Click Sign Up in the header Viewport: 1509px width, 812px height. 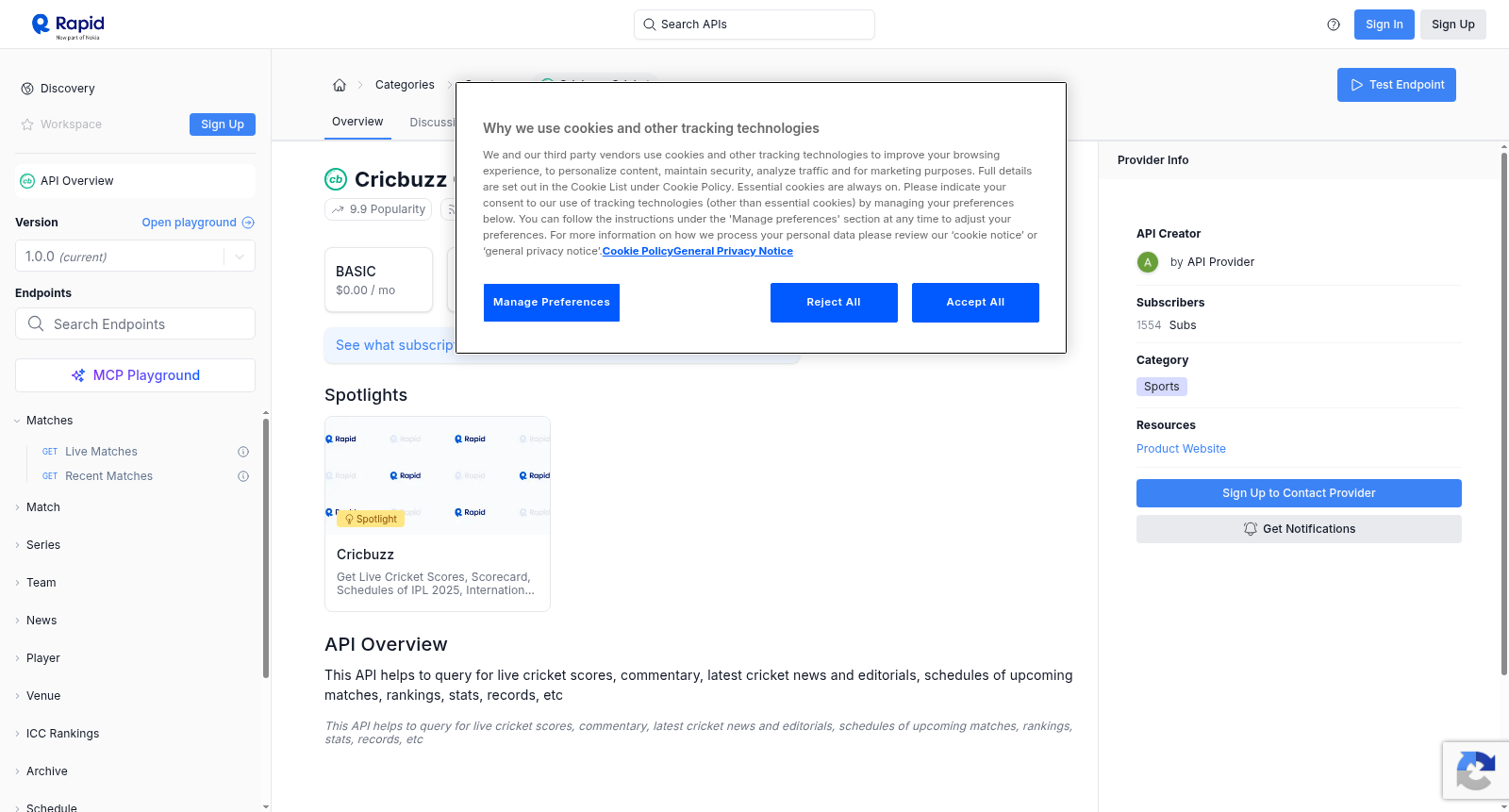(1453, 25)
